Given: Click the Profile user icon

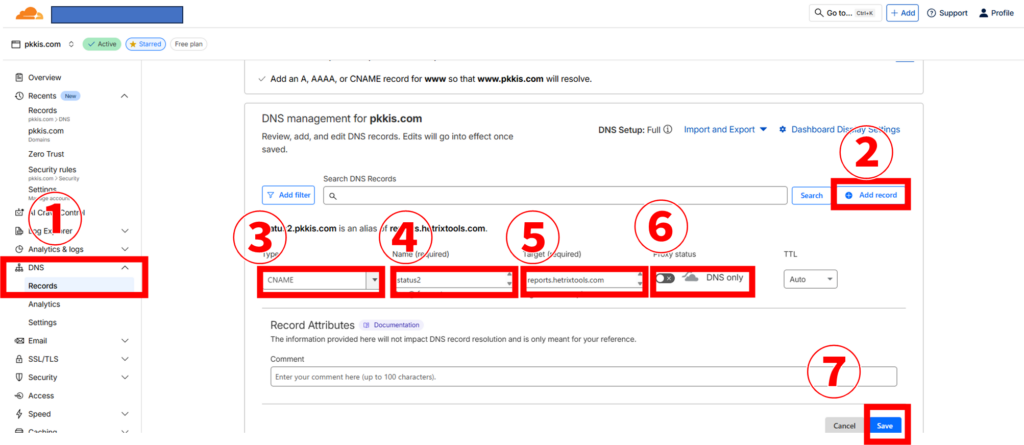Looking at the screenshot, I should tap(983, 13).
